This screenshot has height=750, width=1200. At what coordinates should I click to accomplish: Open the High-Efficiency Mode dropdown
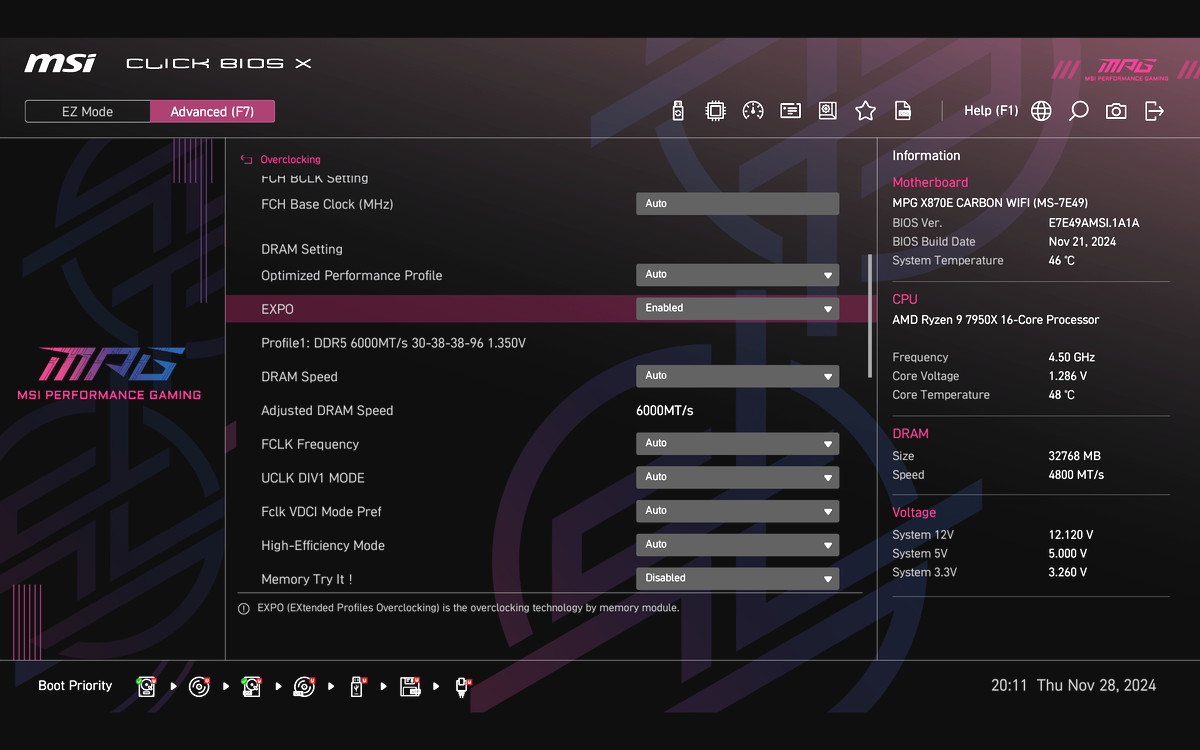(x=738, y=545)
